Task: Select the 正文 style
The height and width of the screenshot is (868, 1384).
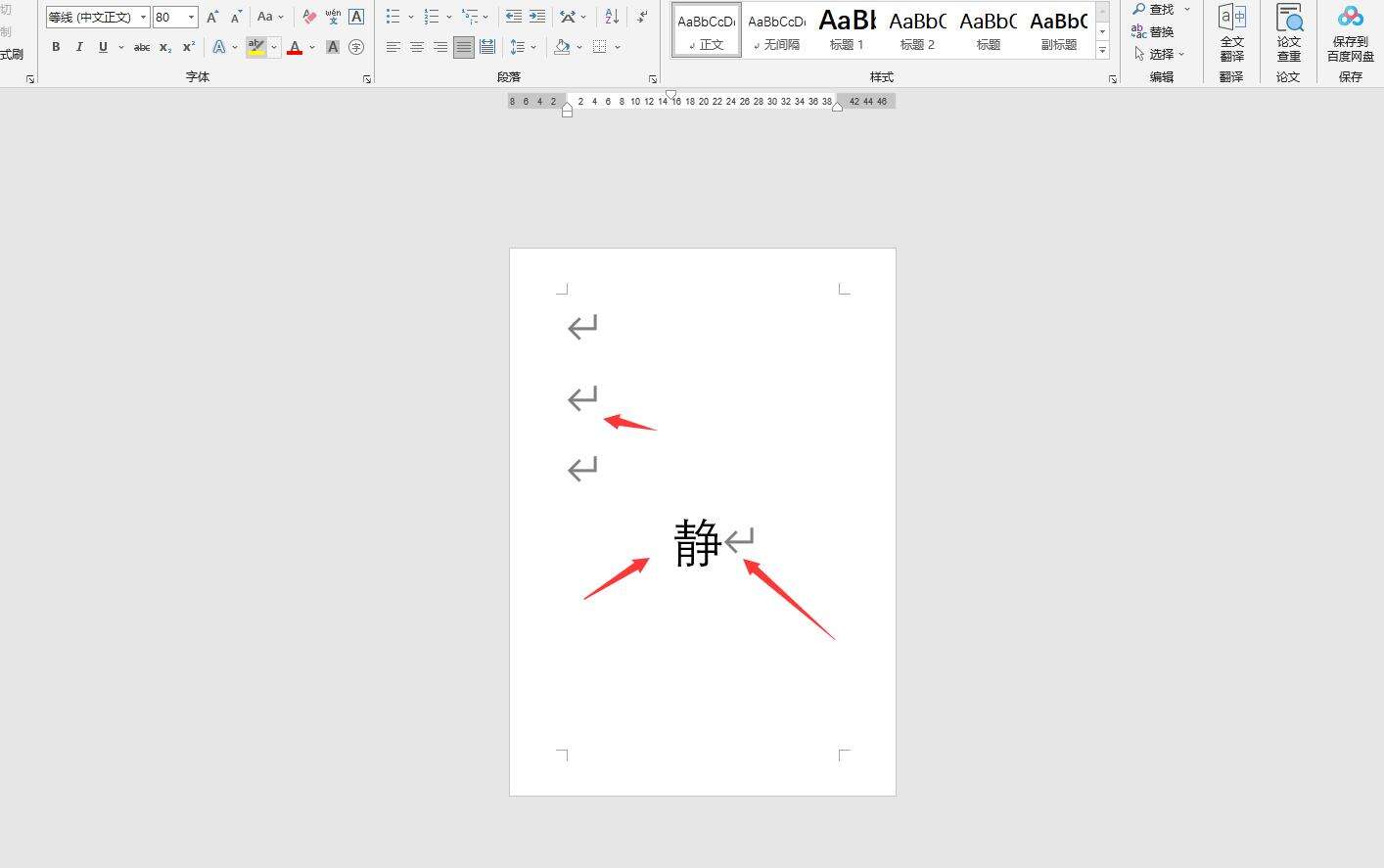Action: (707, 29)
